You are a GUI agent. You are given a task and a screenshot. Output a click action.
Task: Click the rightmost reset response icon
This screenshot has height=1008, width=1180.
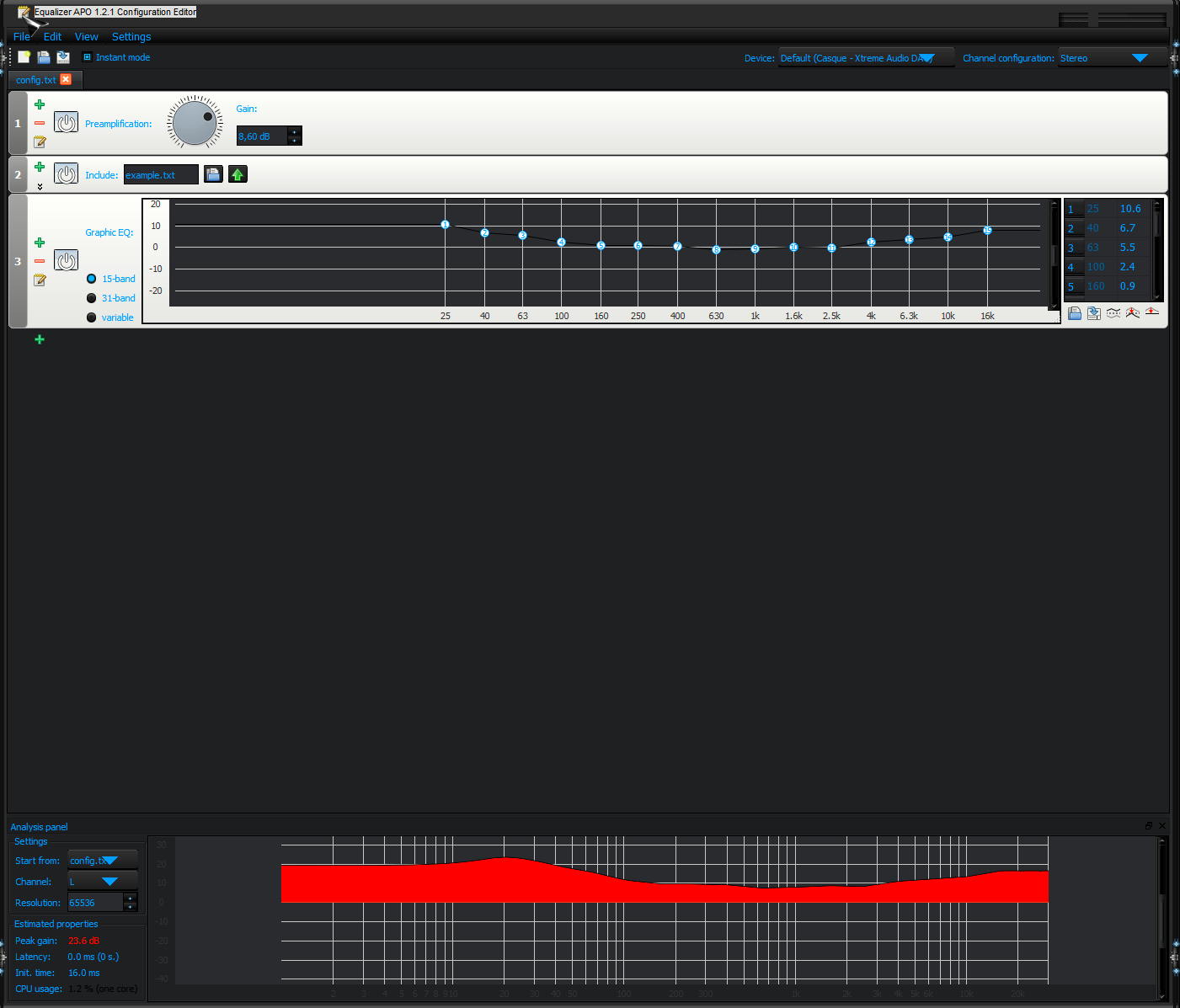(x=1151, y=313)
